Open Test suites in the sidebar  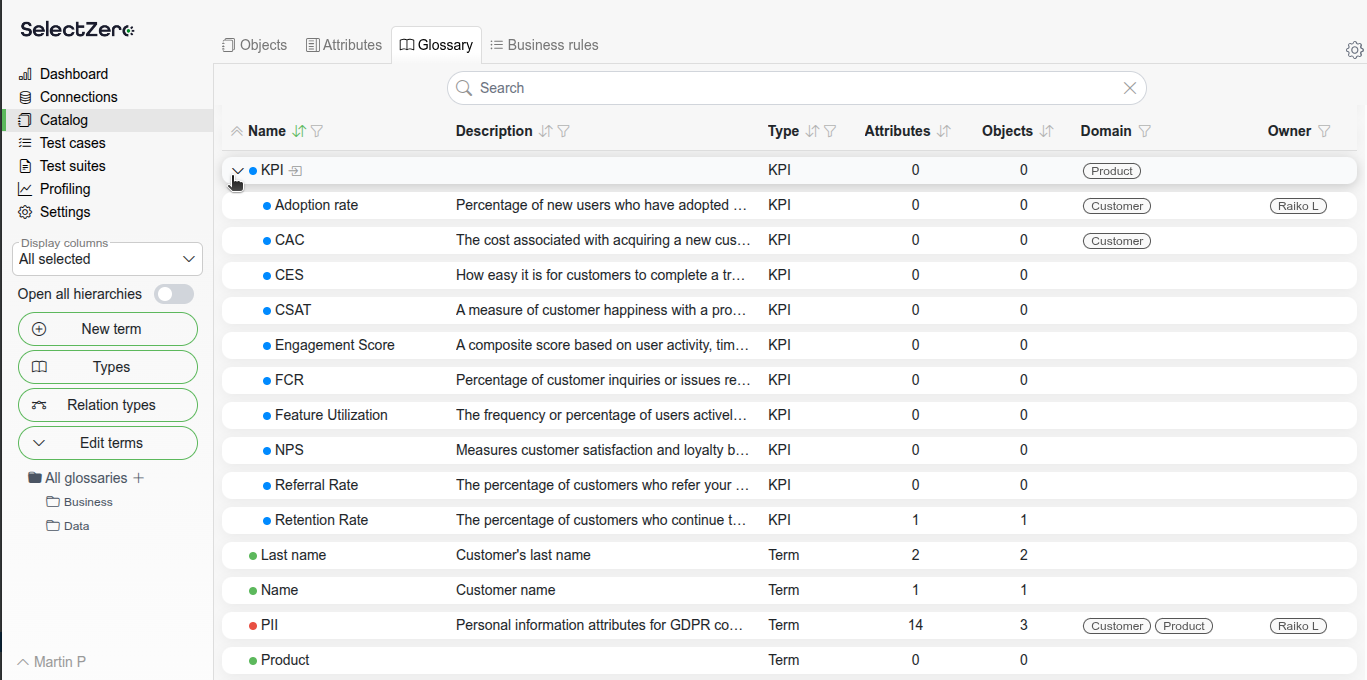pyautogui.click(x=72, y=166)
